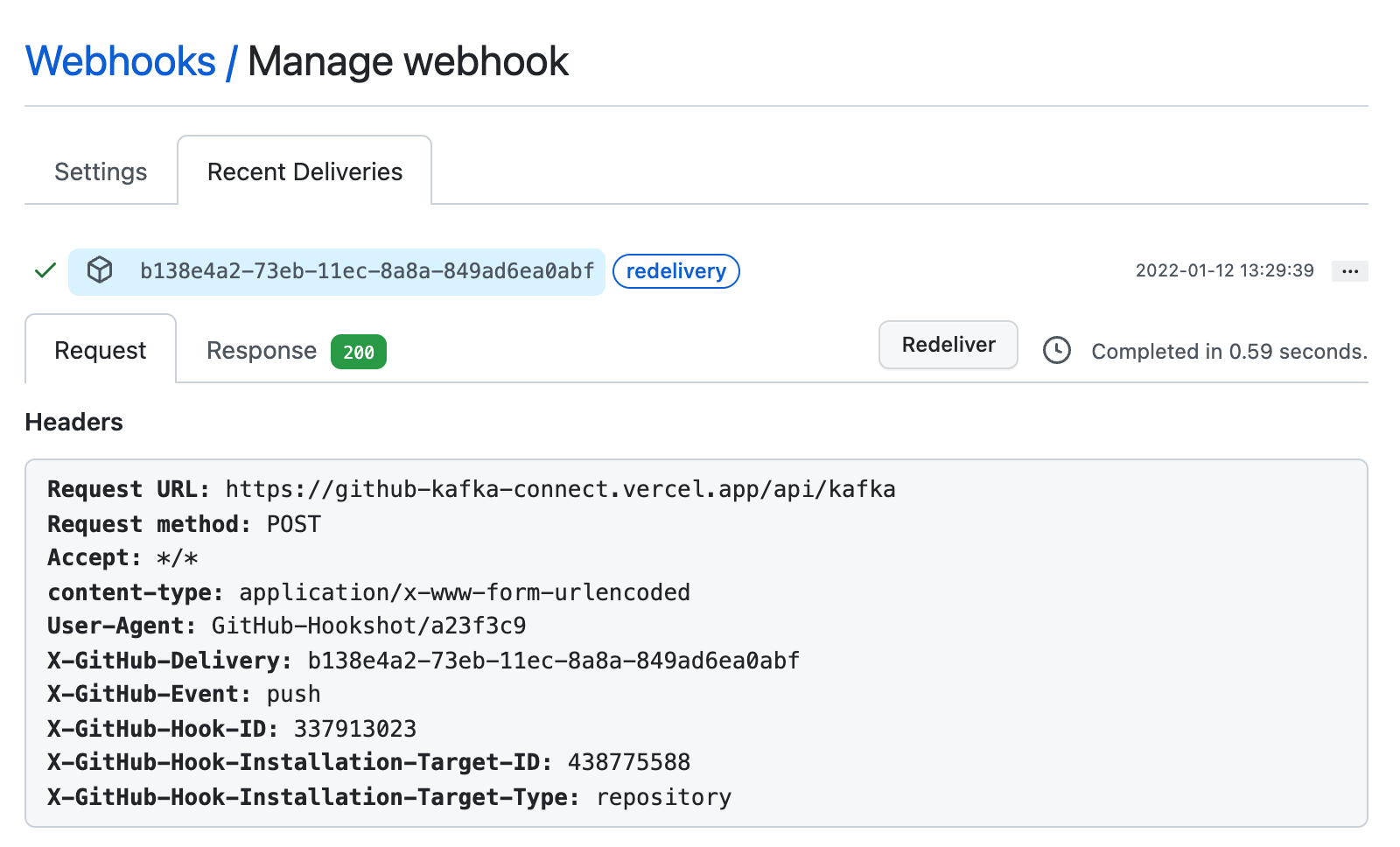The image size is (1400, 847).
Task: Open the Webhooks breadcrumb link
Action: (x=120, y=59)
